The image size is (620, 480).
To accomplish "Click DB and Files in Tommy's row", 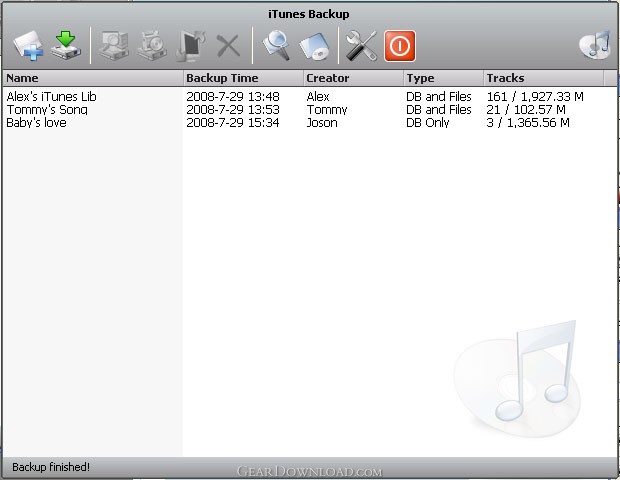I will click(439, 110).
